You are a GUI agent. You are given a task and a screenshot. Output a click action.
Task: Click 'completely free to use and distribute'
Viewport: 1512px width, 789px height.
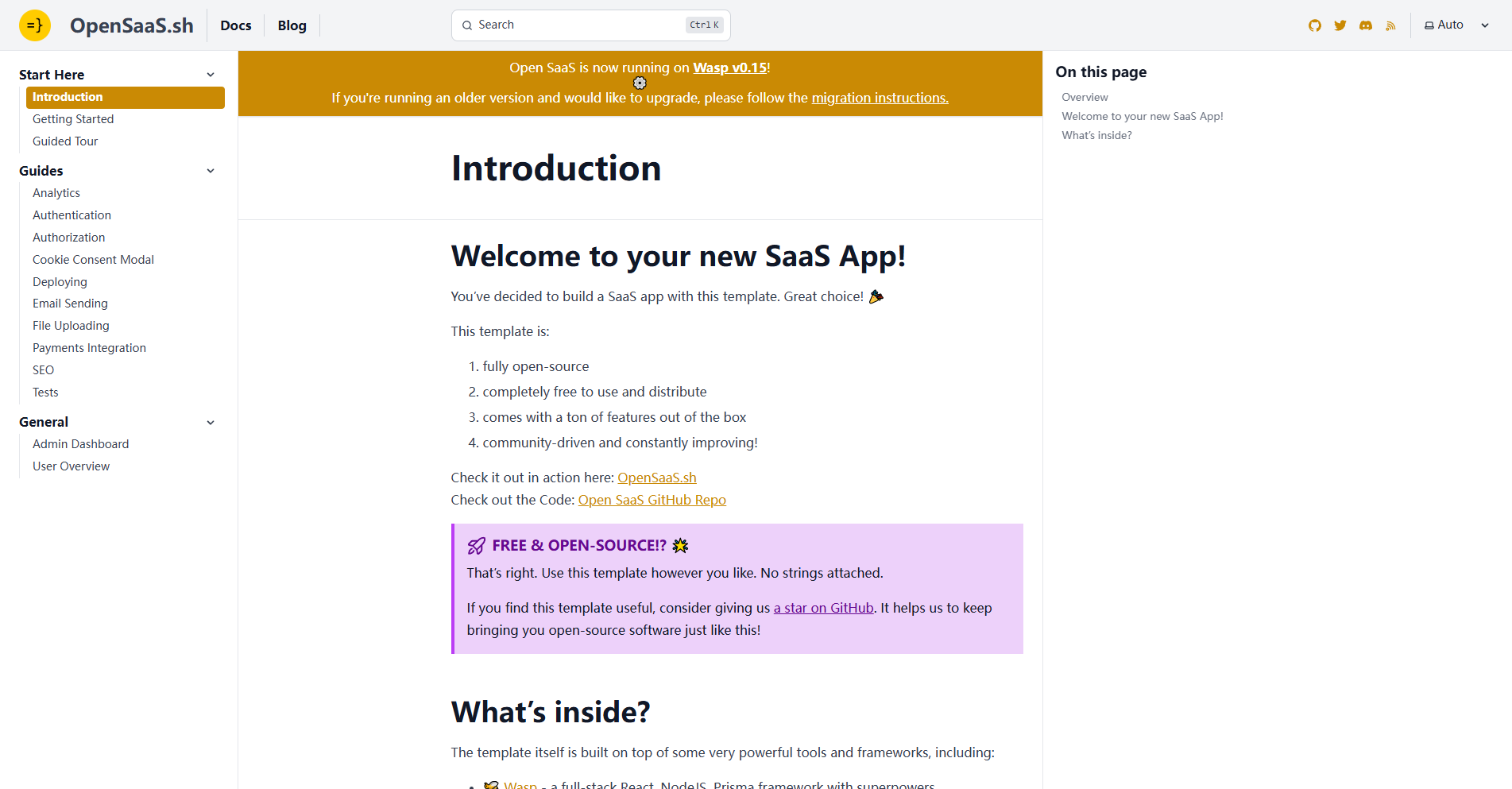(x=594, y=392)
